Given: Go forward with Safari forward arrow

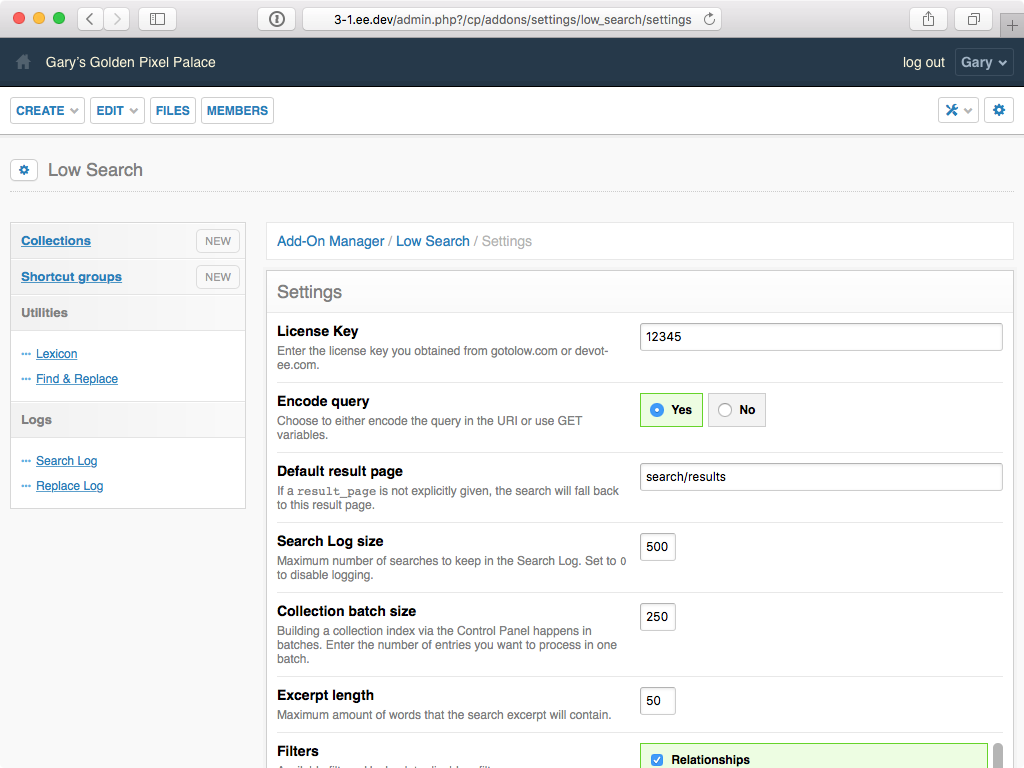Looking at the screenshot, I should tap(117, 19).
